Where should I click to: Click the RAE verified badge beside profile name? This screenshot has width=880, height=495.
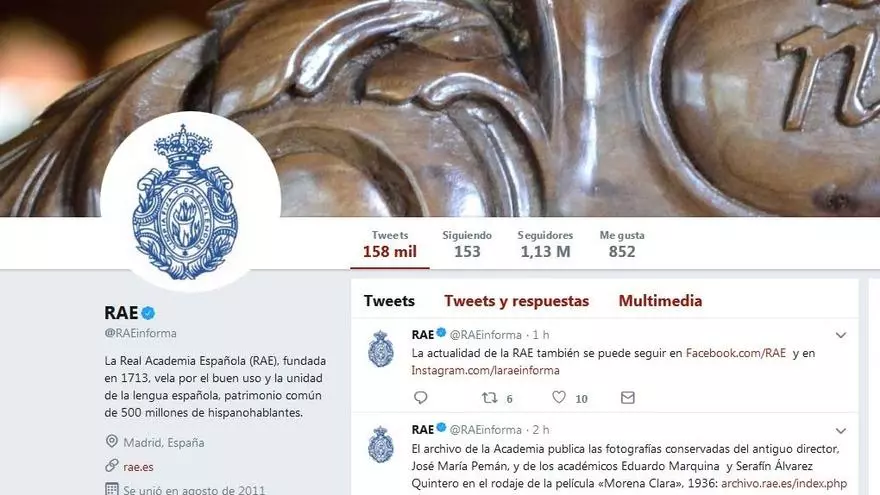148,313
